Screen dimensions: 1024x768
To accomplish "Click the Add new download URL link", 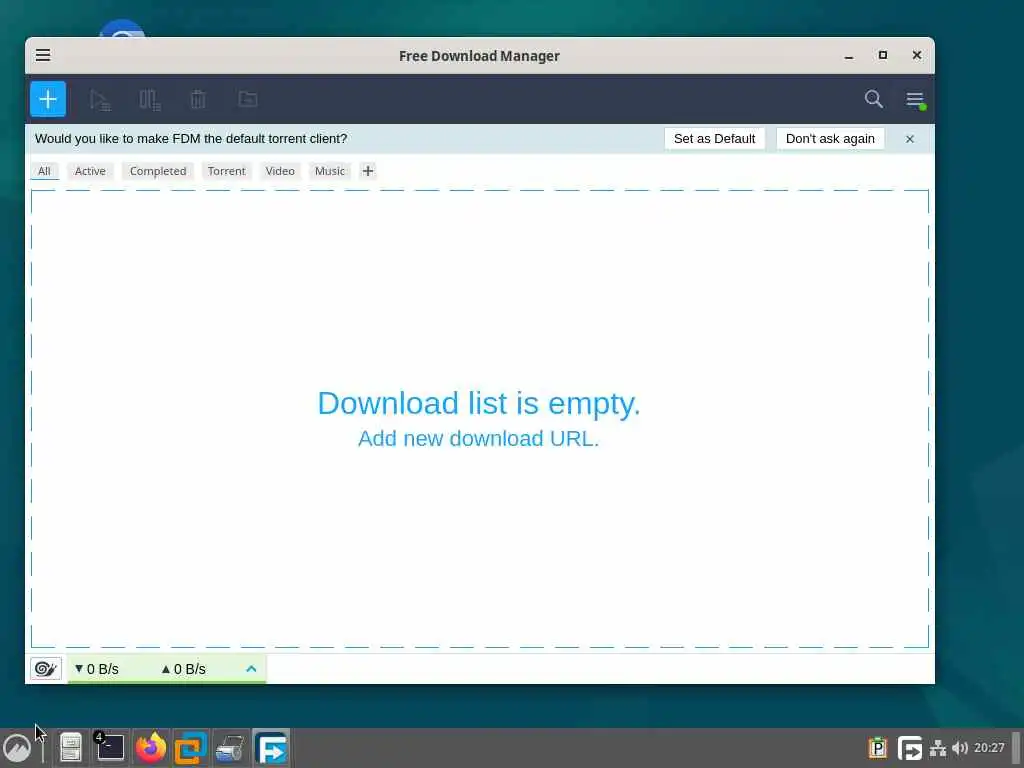I will click(479, 438).
